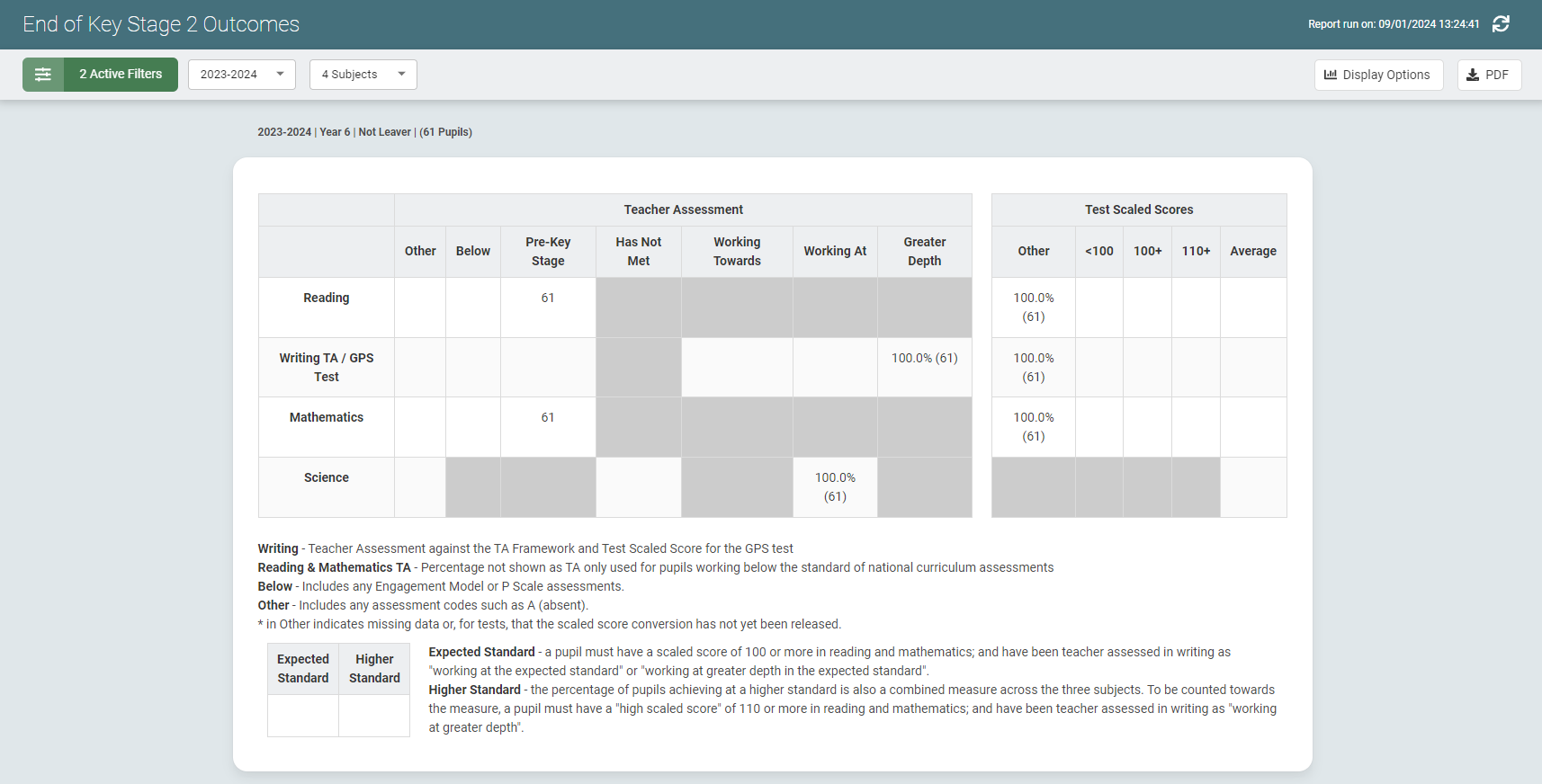
Task: Click the Teacher Assessment table header
Action: coord(683,209)
